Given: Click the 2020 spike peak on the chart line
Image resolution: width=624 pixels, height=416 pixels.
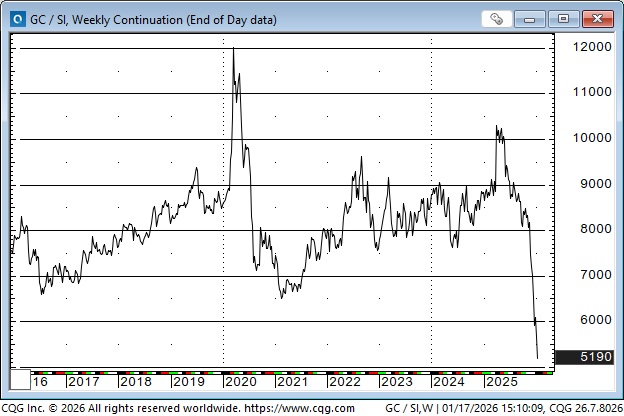Looking at the screenshot, I should (x=234, y=48).
